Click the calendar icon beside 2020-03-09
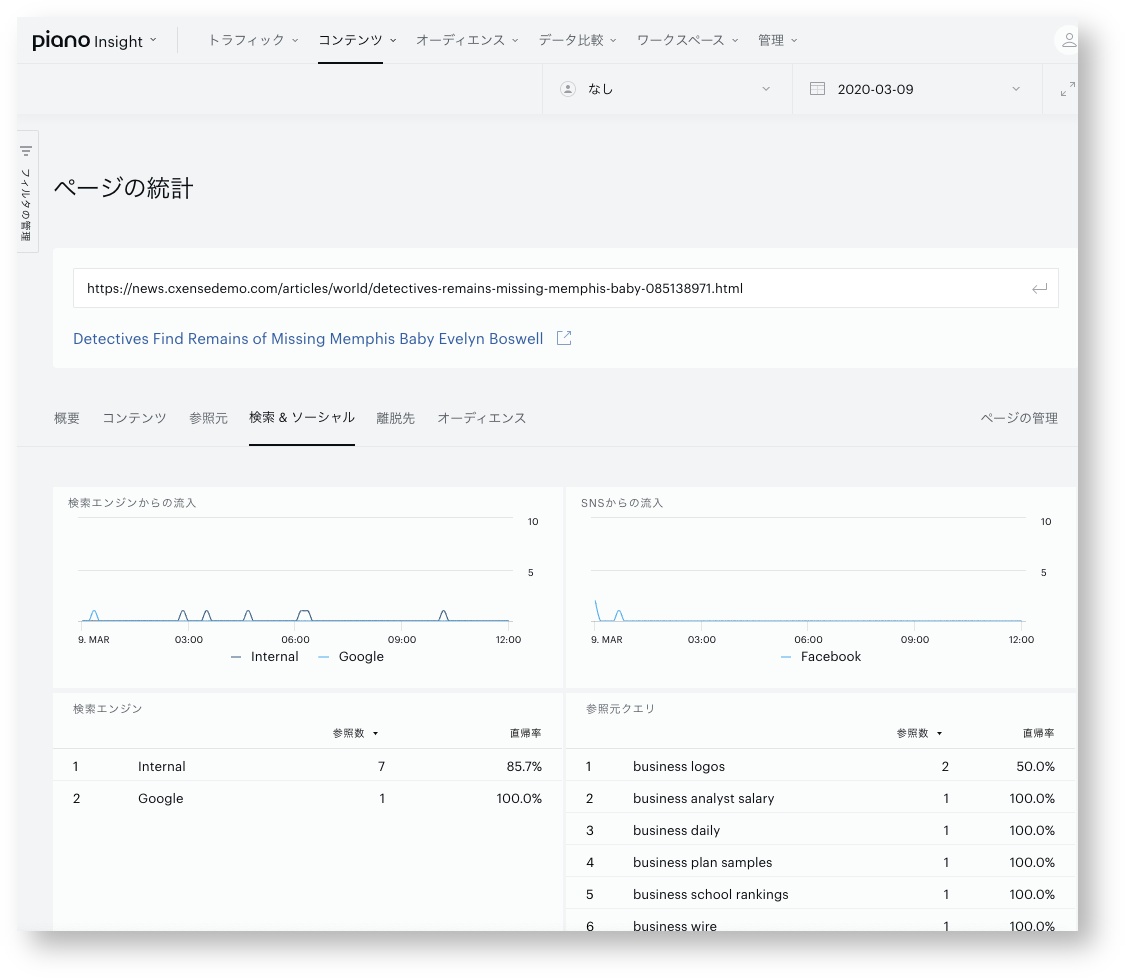Viewport: 1126px width, 979px height. coord(817,89)
